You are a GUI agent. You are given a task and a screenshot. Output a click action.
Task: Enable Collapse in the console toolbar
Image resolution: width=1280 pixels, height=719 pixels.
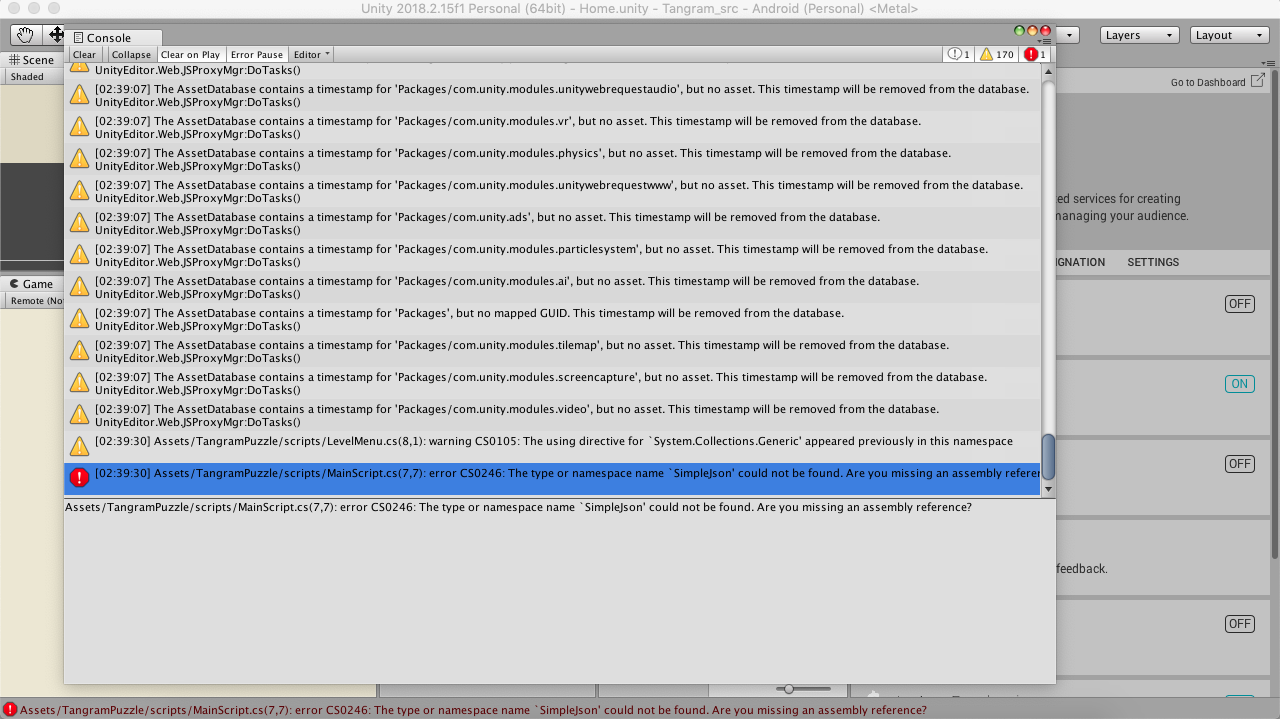tap(131, 55)
